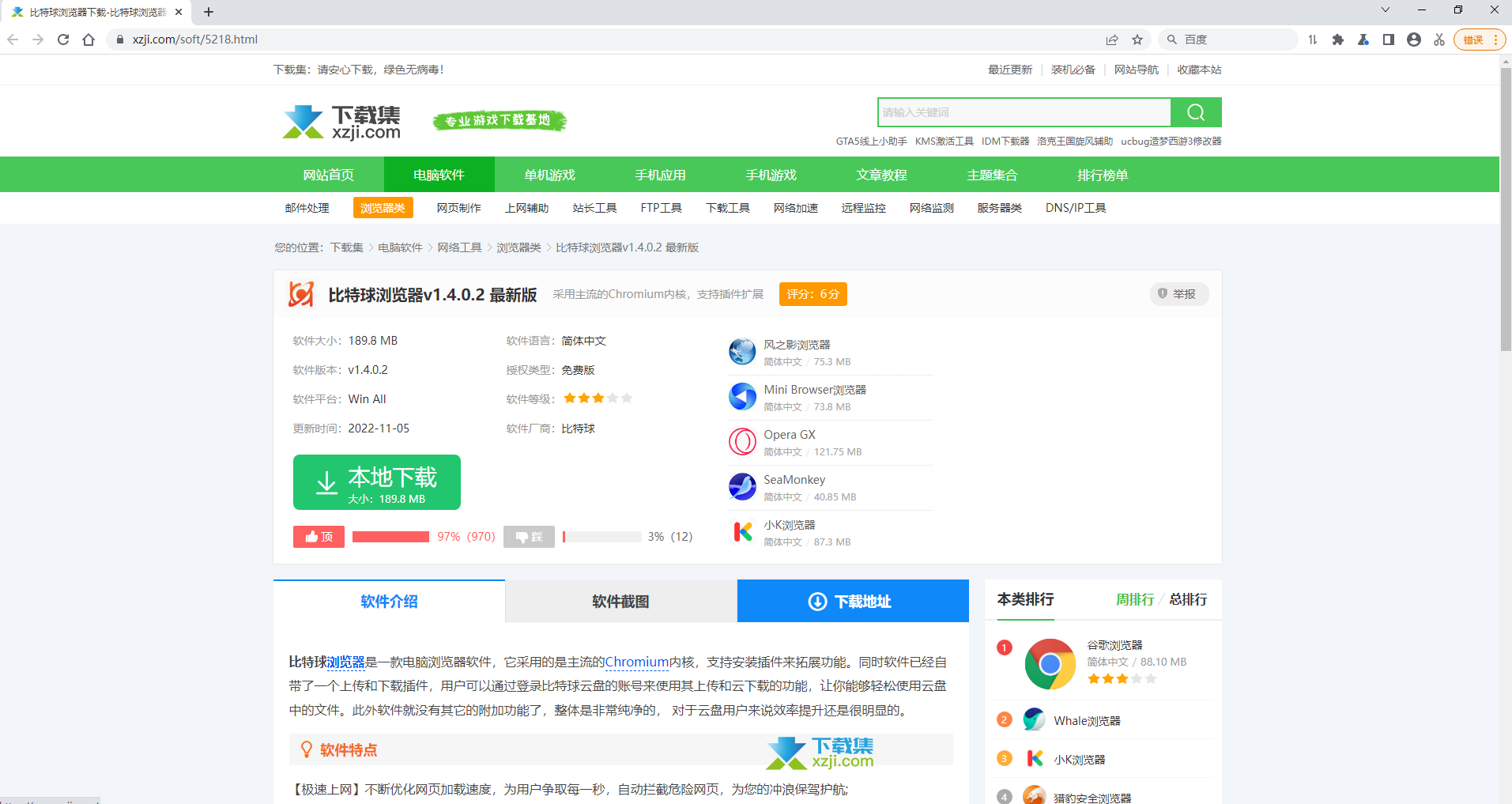This screenshot has width=1512, height=804.
Task: Click the 小K浏览器 icon in ranking list
Action: click(1034, 758)
